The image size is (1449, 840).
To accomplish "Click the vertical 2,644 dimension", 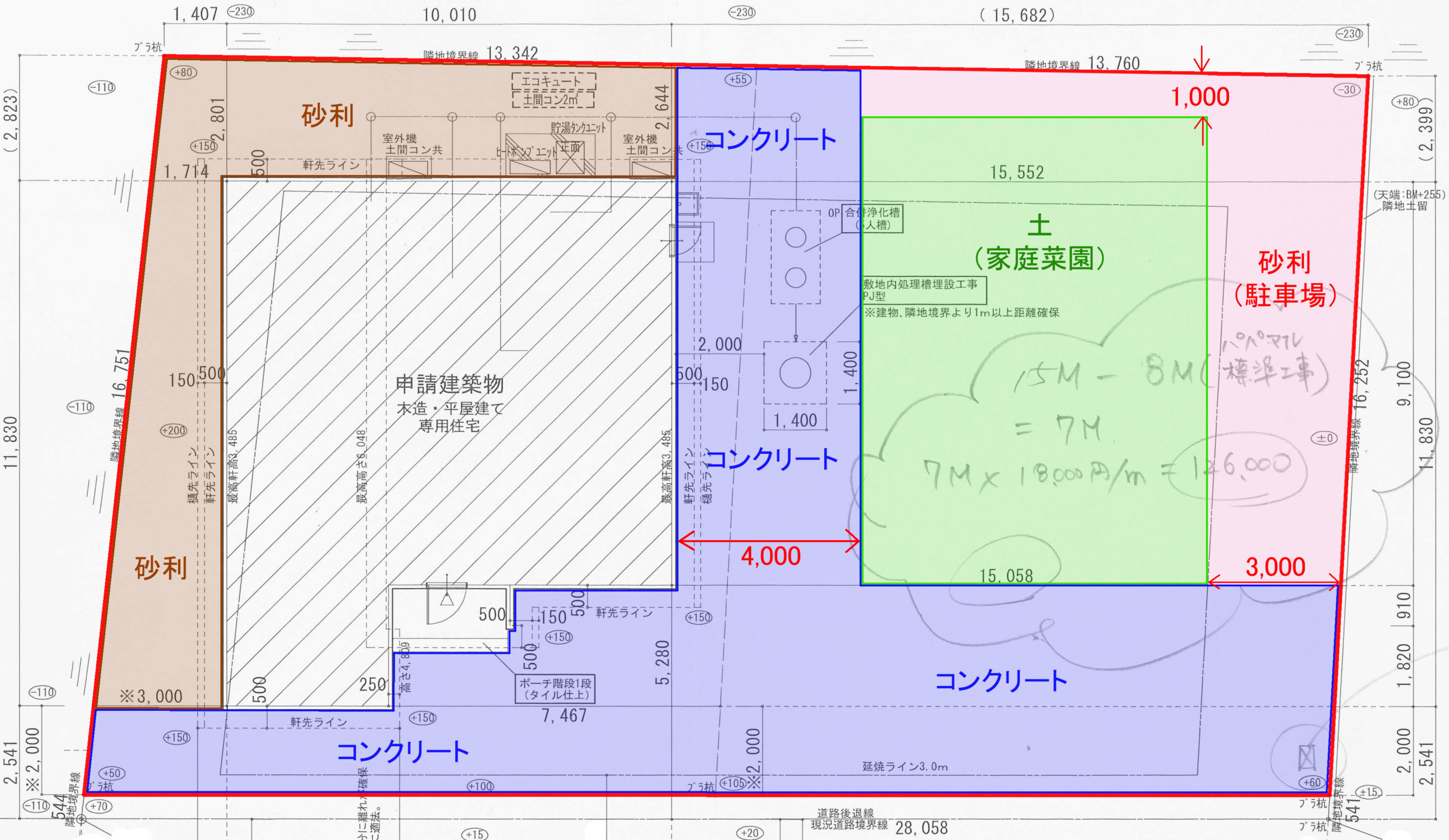I will click(662, 107).
